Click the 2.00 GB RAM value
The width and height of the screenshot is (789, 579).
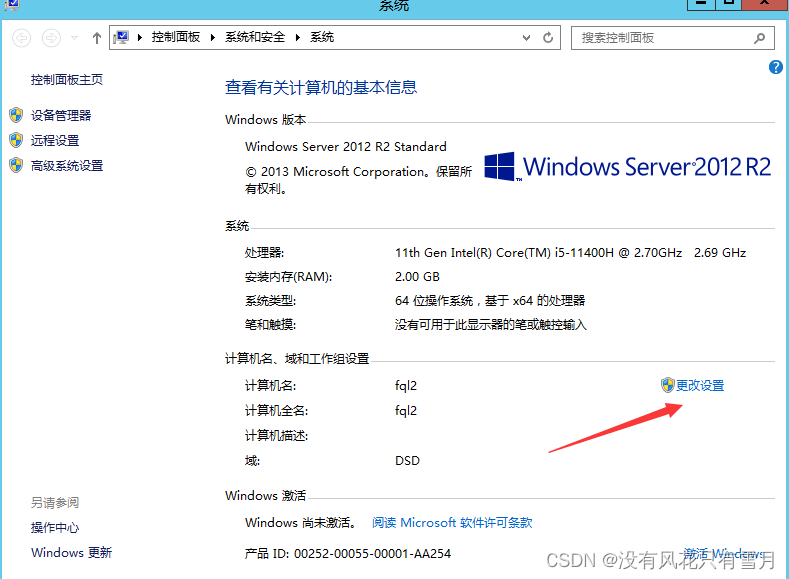[x=417, y=277]
